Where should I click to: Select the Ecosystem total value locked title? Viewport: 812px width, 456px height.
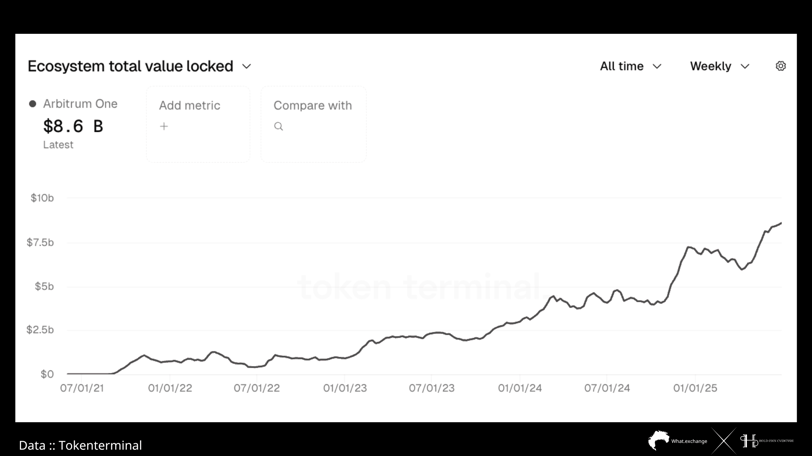coord(130,66)
